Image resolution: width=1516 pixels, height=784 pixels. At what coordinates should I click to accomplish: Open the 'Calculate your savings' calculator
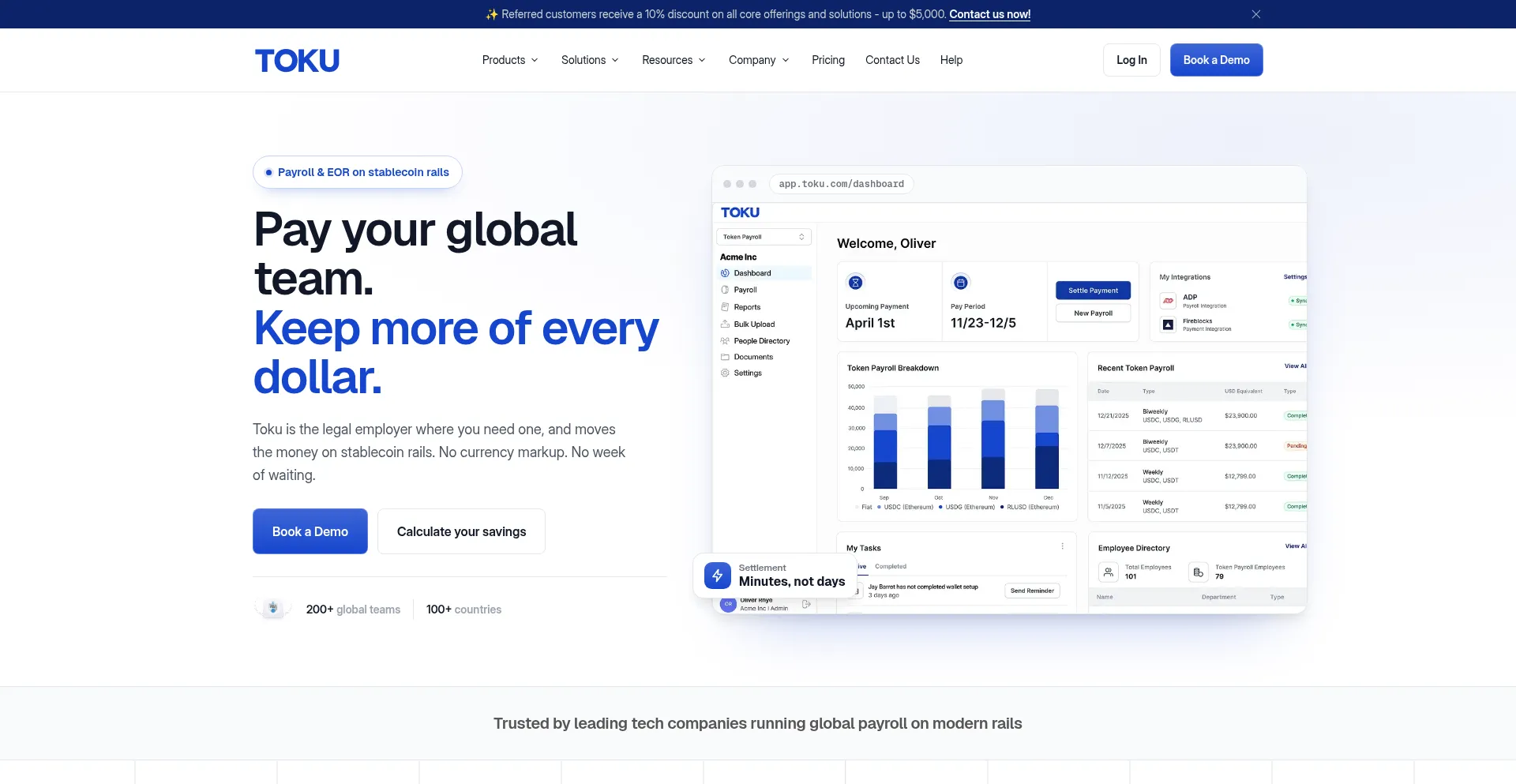[461, 531]
